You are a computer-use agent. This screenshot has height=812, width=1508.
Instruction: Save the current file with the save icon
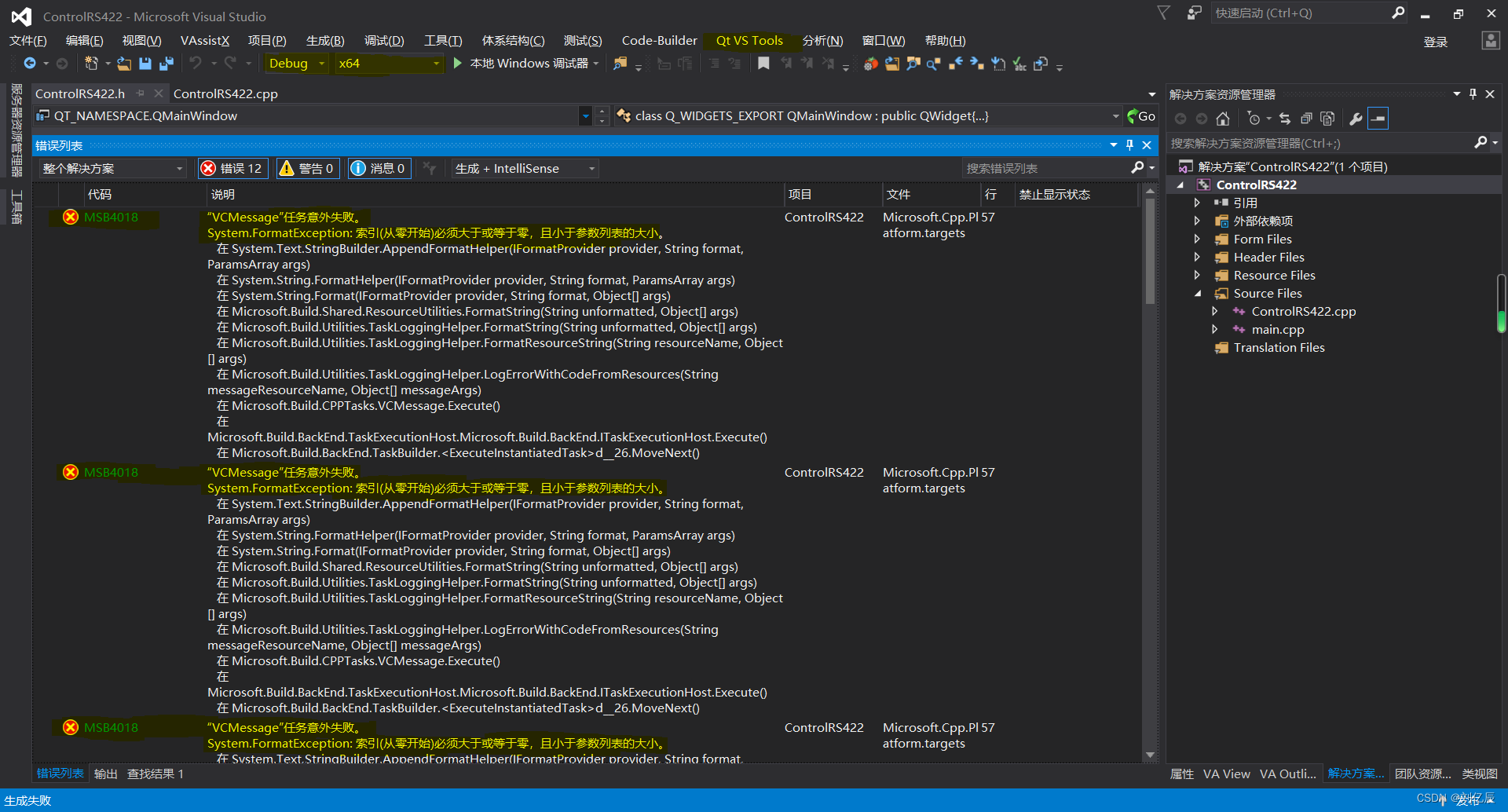coord(145,64)
